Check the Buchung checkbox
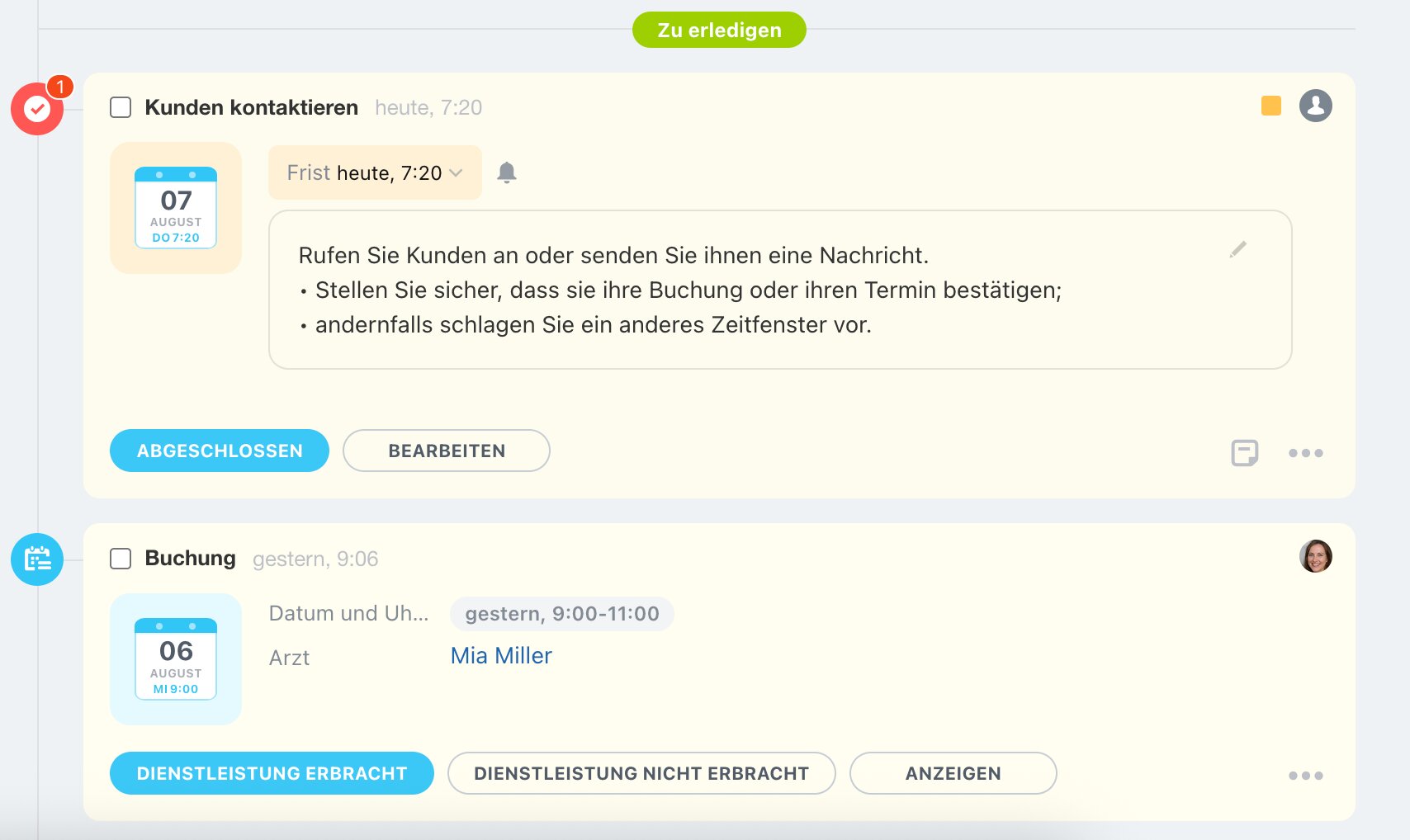The image size is (1410, 840). 121,559
